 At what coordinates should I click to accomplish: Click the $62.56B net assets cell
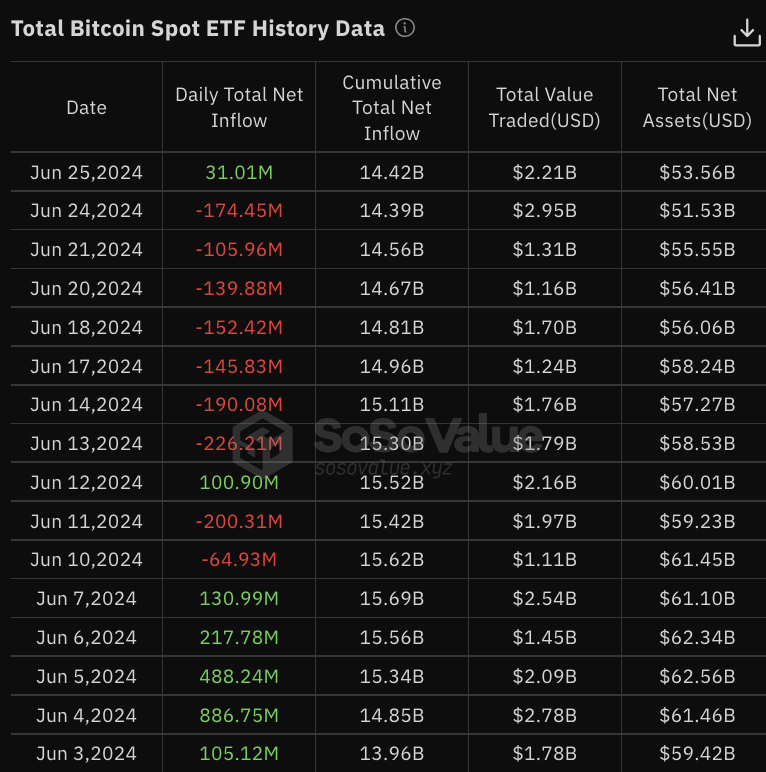[x=697, y=676]
